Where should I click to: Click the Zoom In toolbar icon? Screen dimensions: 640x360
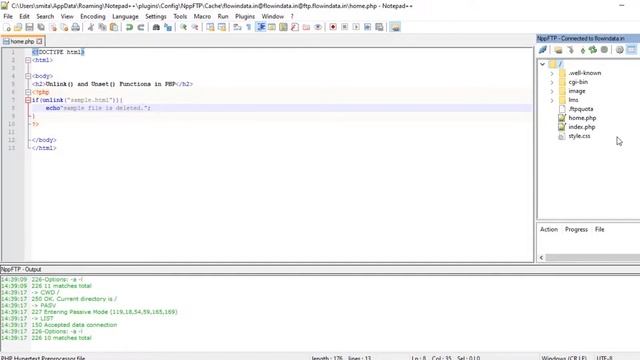(183, 27)
